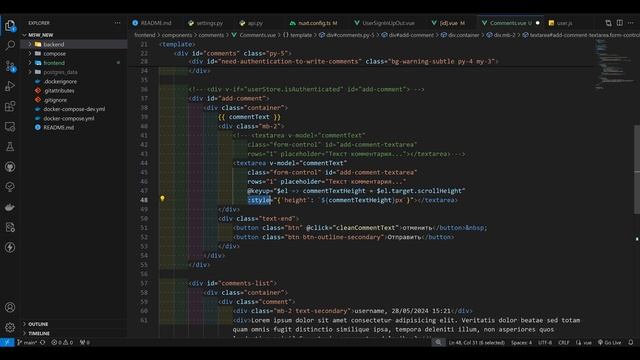Switch to api.py editor tab
The image size is (640, 360).
coord(255,23)
